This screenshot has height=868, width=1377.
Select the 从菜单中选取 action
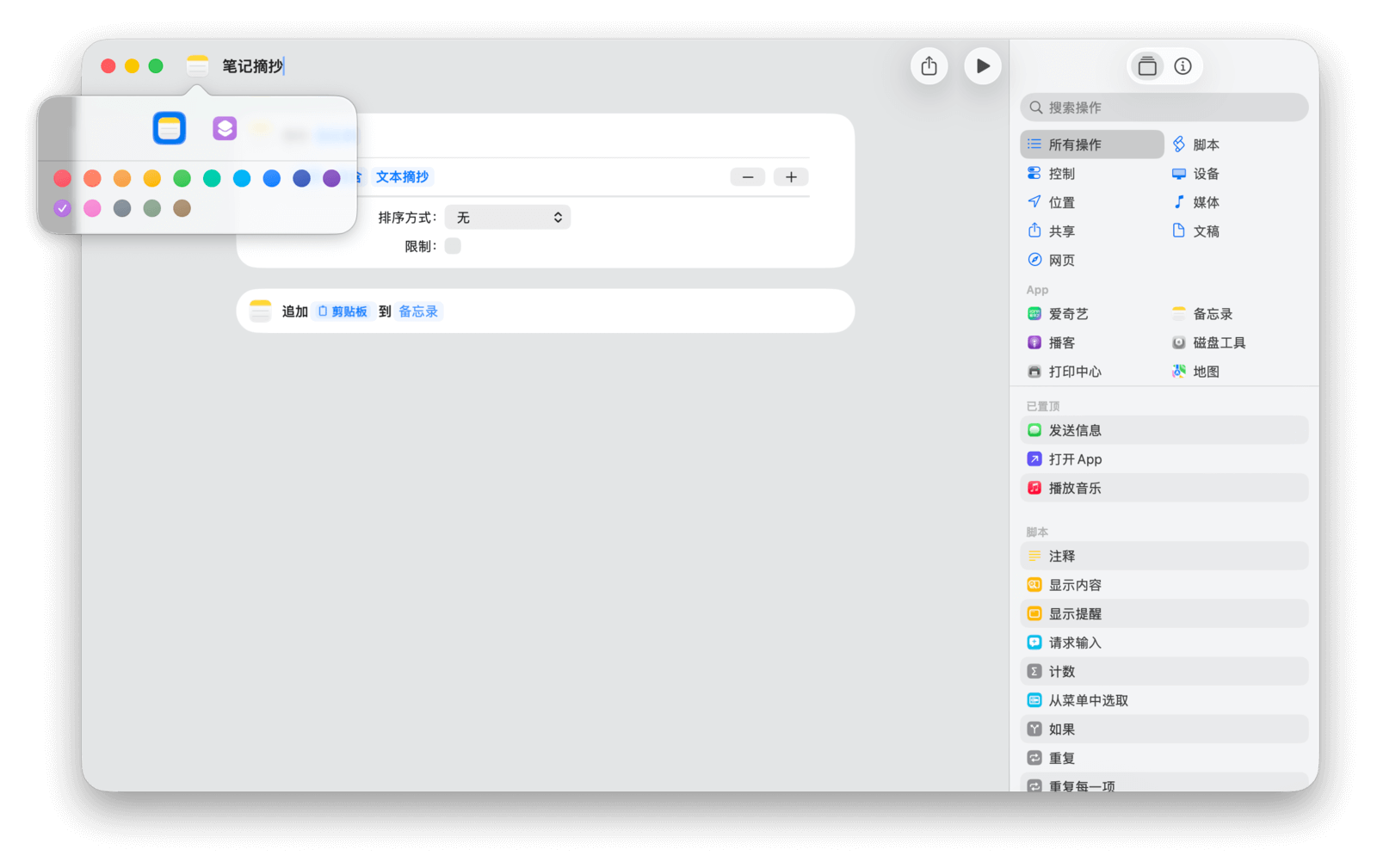click(x=1164, y=700)
